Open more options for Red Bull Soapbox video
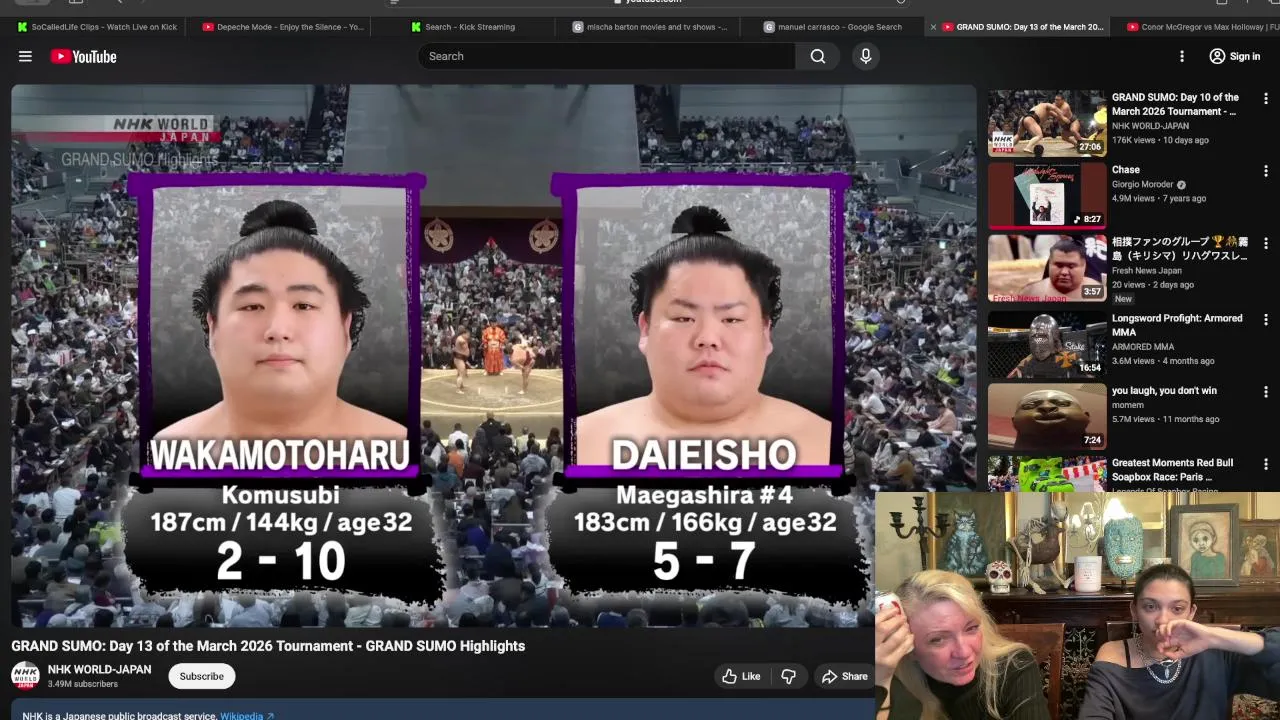Viewport: 1280px width, 720px height. 1265,464
